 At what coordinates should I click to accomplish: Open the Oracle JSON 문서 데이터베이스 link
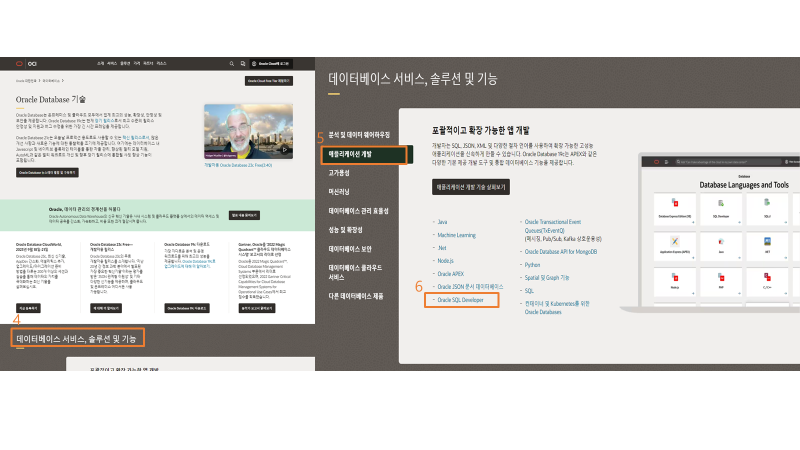coord(470,287)
